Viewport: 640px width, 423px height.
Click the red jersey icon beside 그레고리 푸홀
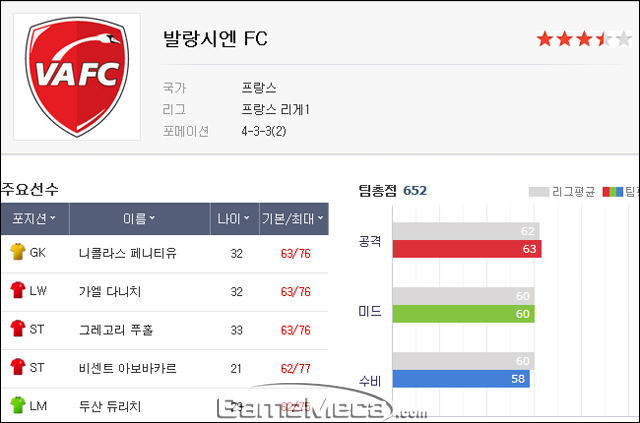pyautogui.click(x=18, y=328)
